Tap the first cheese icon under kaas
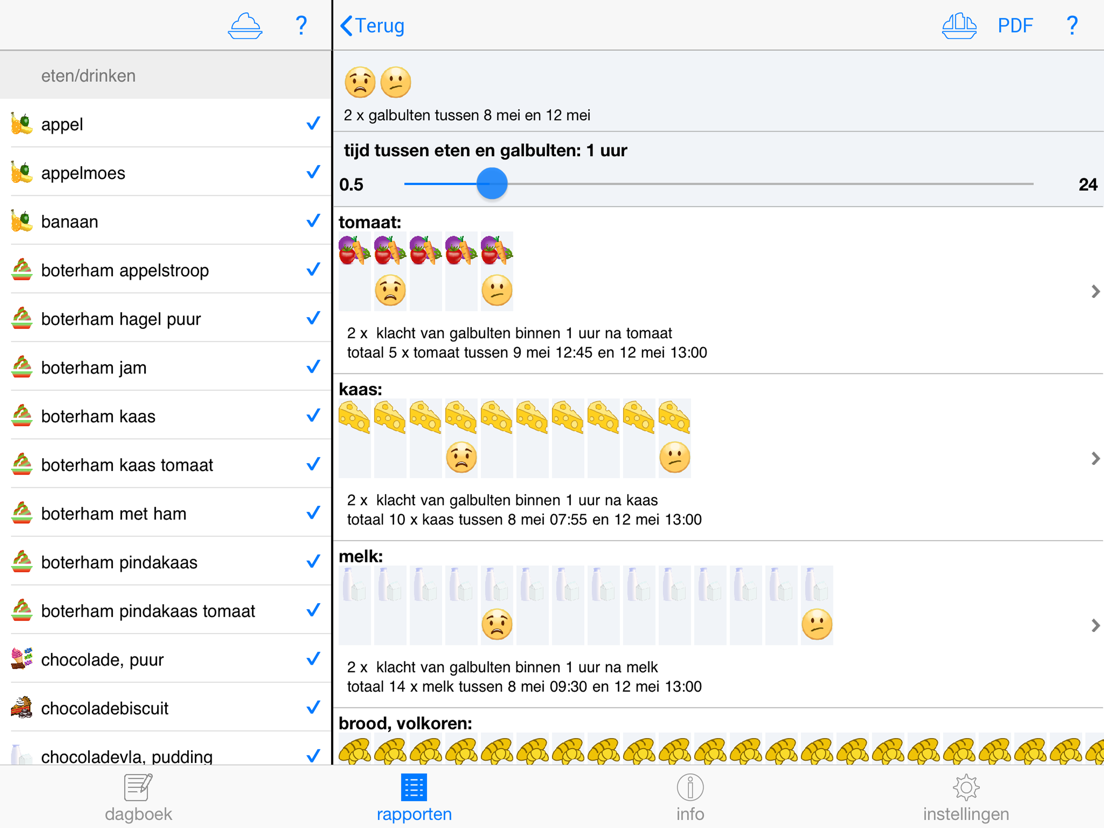 (x=355, y=417)
